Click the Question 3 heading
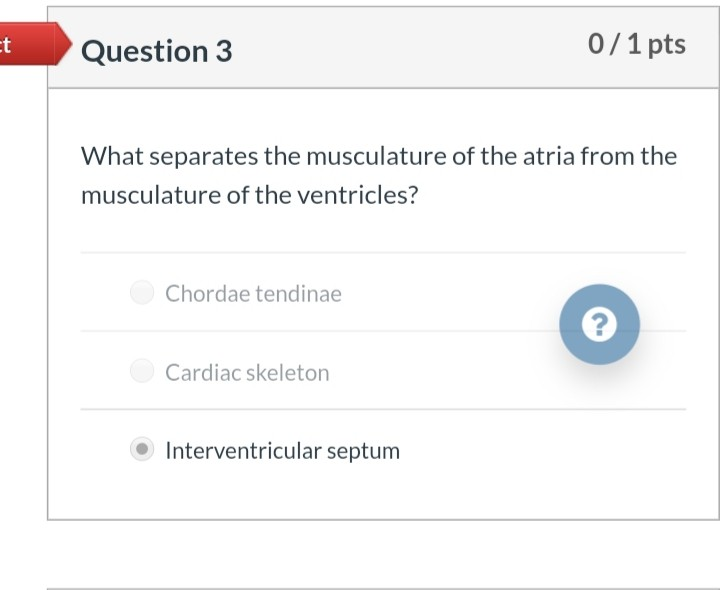The height and width of the screenshot is (590, 720). pos(157,51)
